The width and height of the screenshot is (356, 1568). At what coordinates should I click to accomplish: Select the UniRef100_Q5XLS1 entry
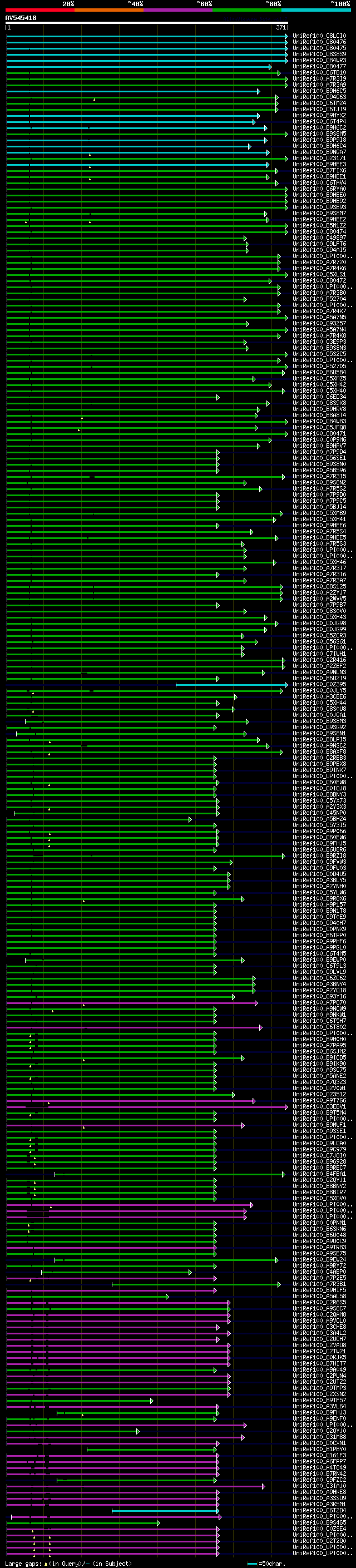(x=319, y=275)
